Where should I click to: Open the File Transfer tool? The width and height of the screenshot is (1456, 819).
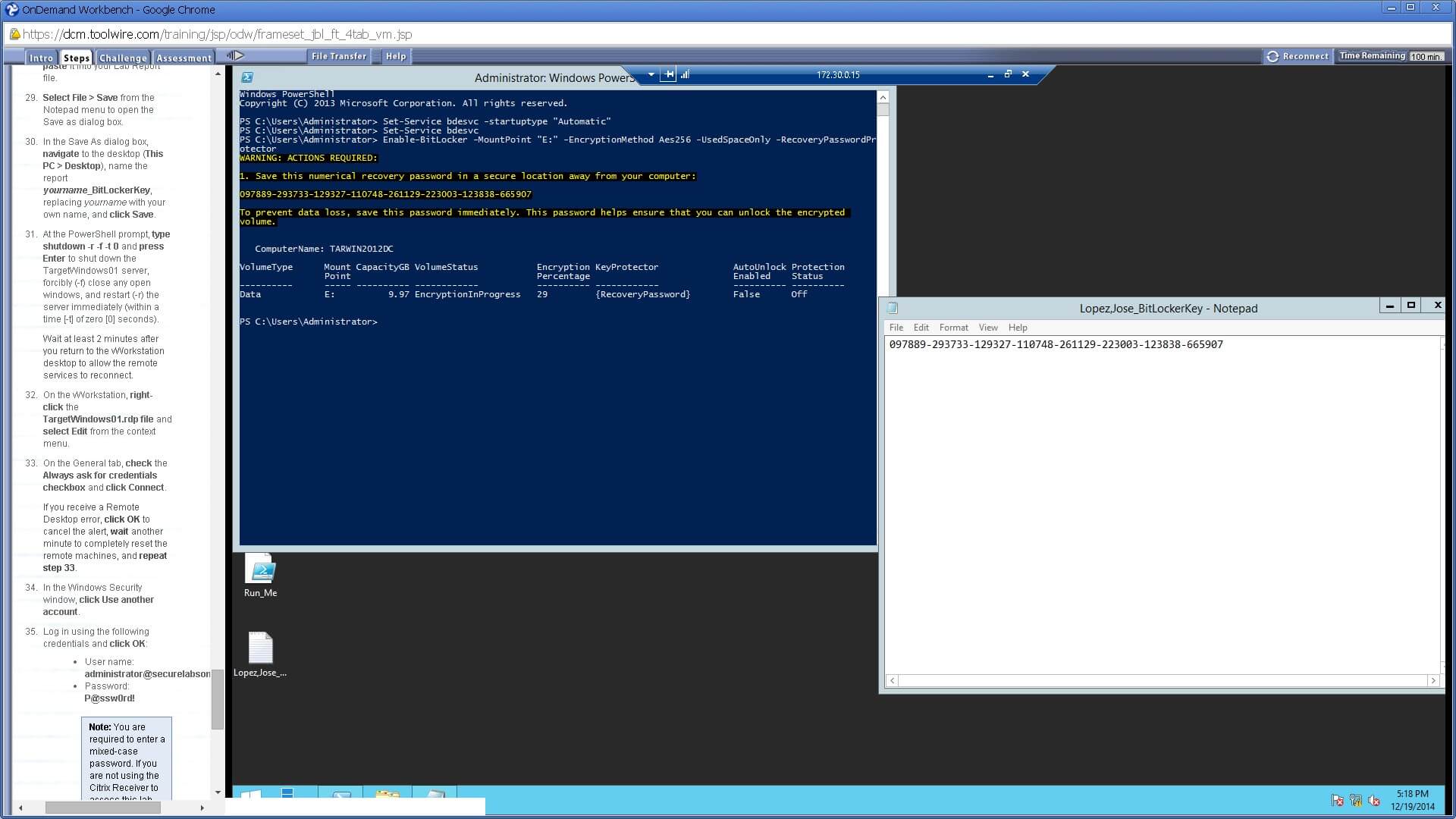click(x=338, y=56)
